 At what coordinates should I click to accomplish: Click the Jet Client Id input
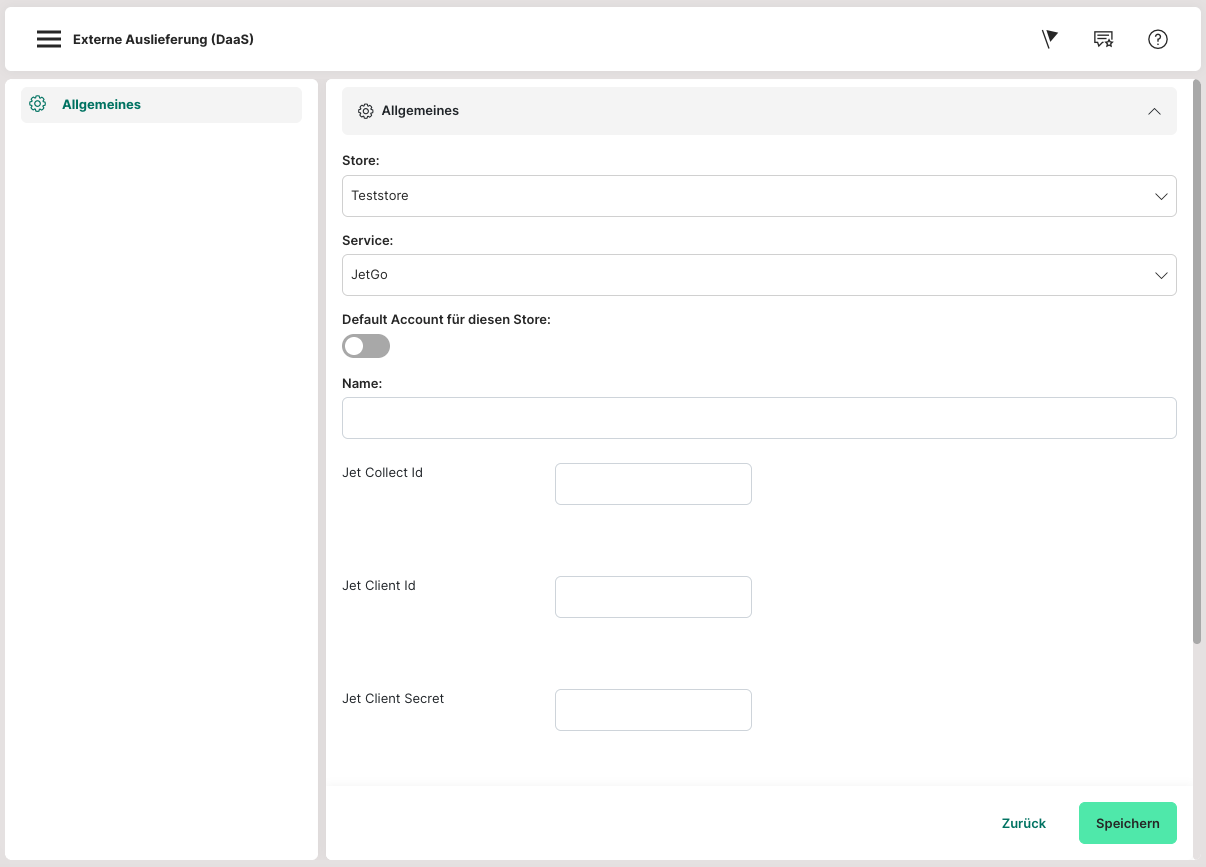pyautogui.click(x=653, y=597)
